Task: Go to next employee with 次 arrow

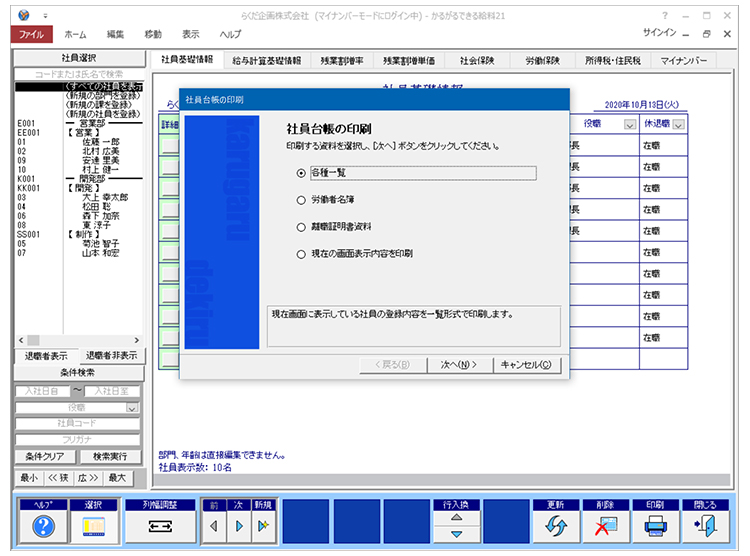Action: pyautogui.click(x=239, y=526)
